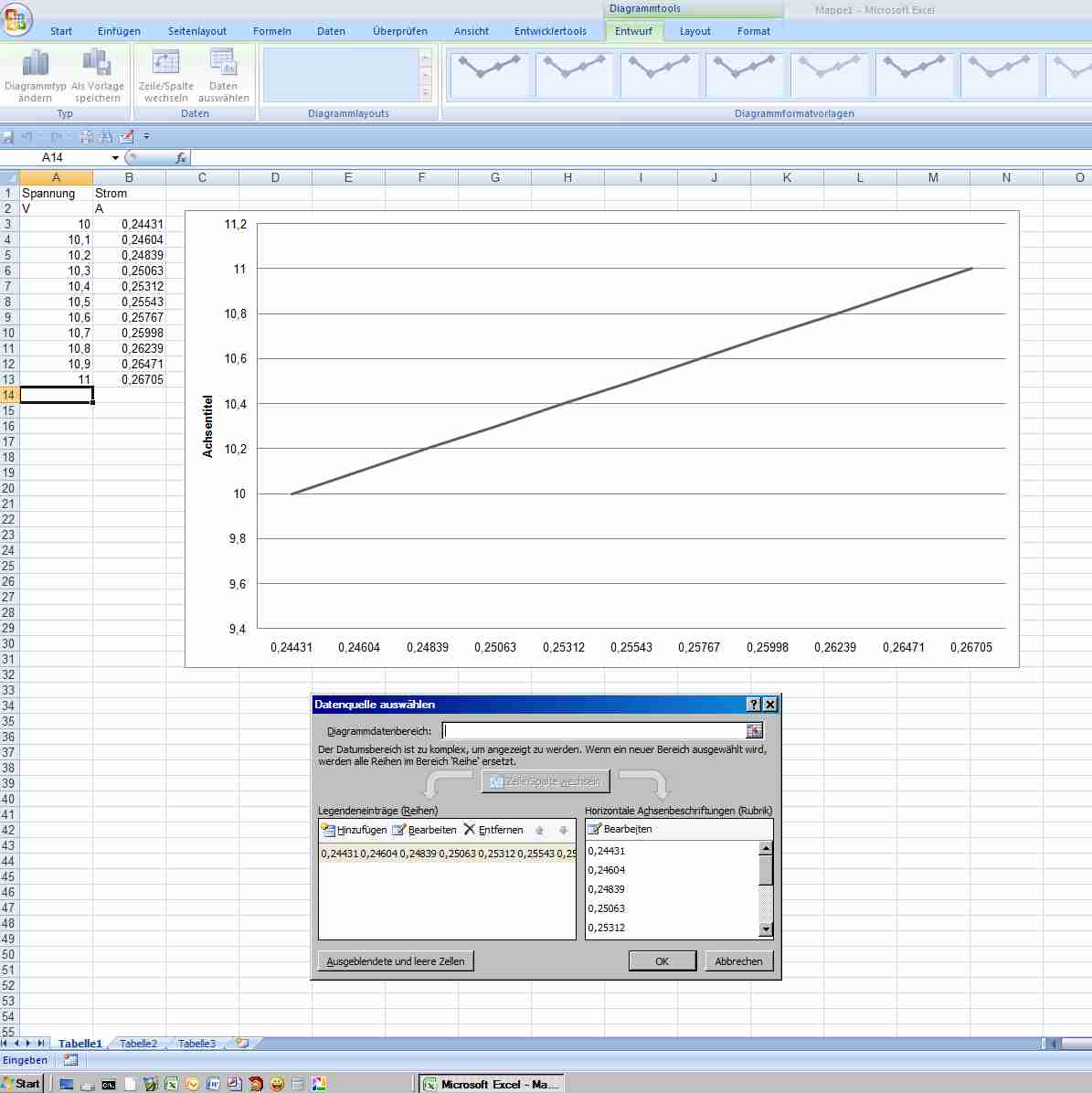The width and height of the screenshot is (1092, 1093).
Task: Open the Seitenlayout ribbon tab
Action: 197,31
